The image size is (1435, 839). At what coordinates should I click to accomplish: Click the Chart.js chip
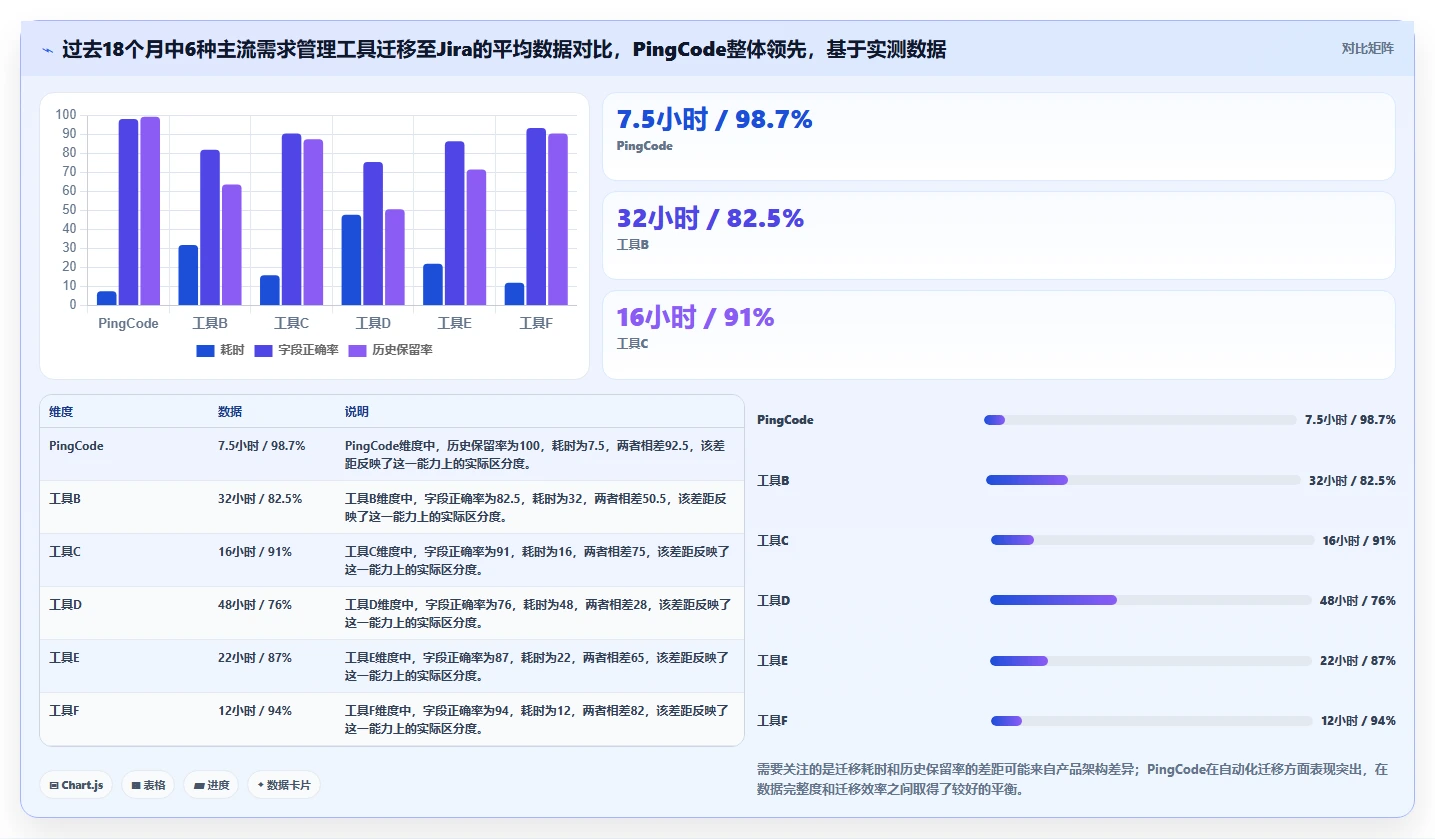tap(76, 785)
